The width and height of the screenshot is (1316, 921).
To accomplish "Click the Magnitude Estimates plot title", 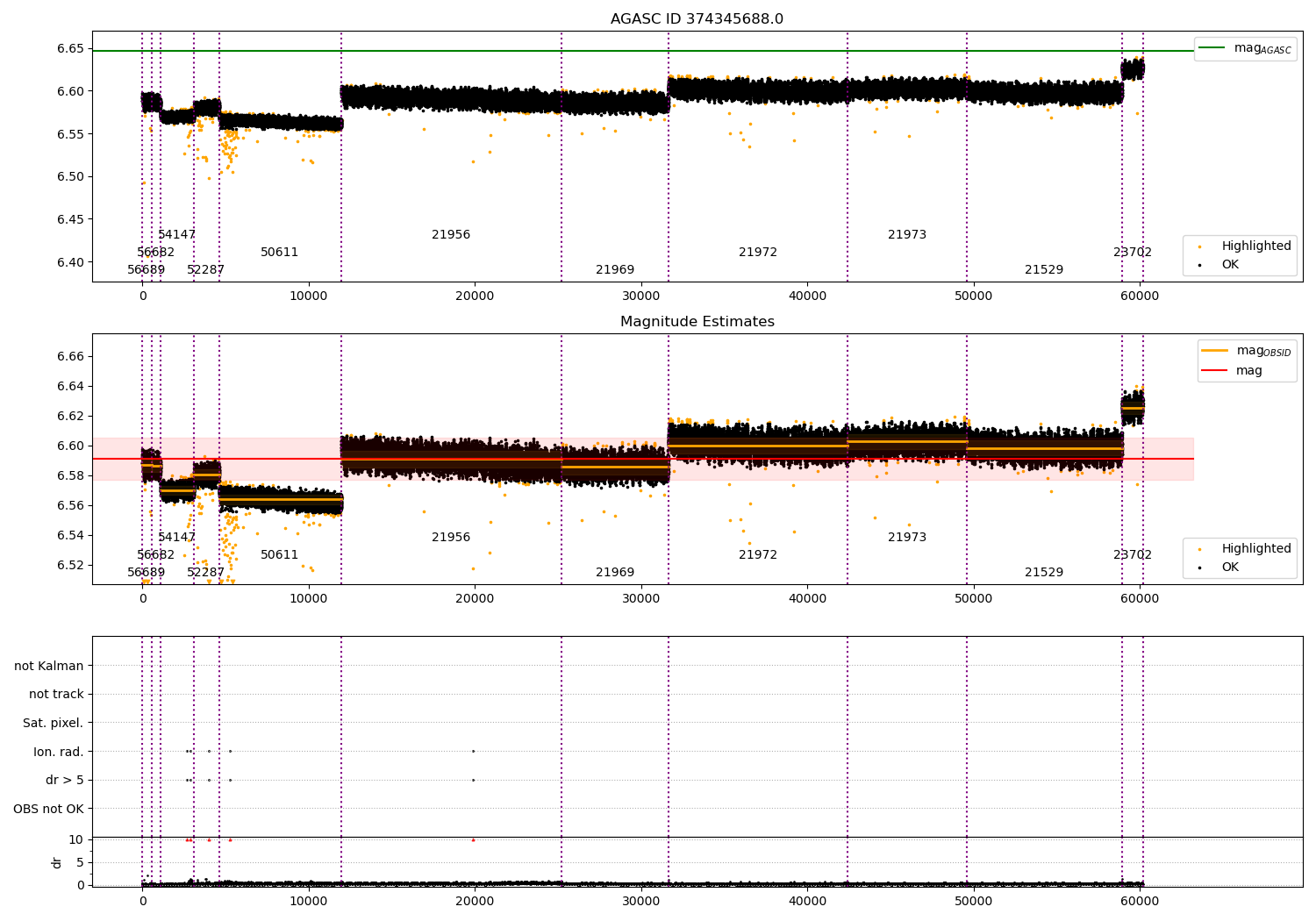I will tap(697, 322).
